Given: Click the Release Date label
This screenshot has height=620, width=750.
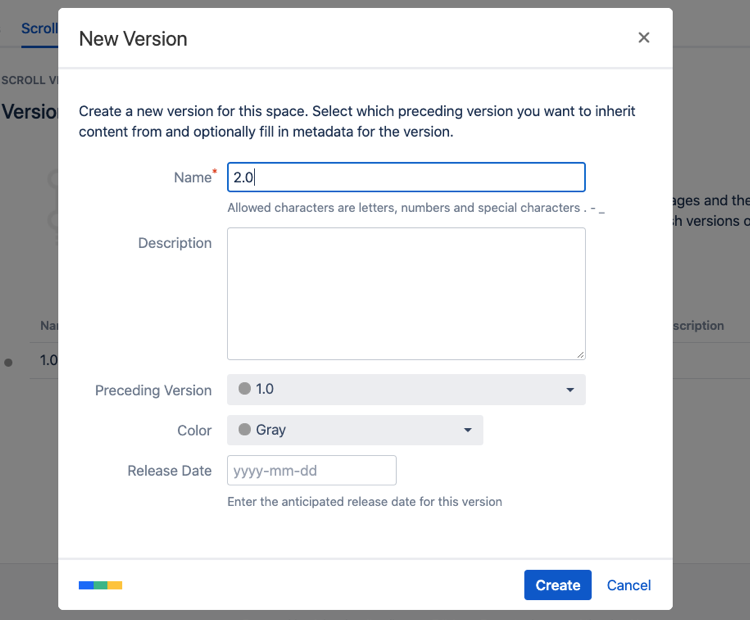Looking at the screenshot, I should click(169, 470).
